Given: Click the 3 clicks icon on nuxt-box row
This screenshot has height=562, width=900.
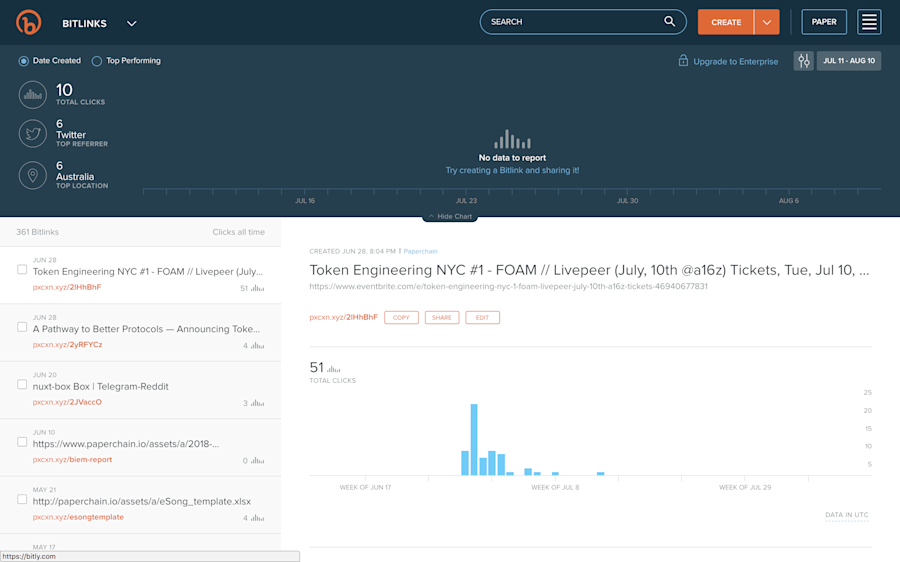Looking at the screenshot, I should (x=257, y=403).
